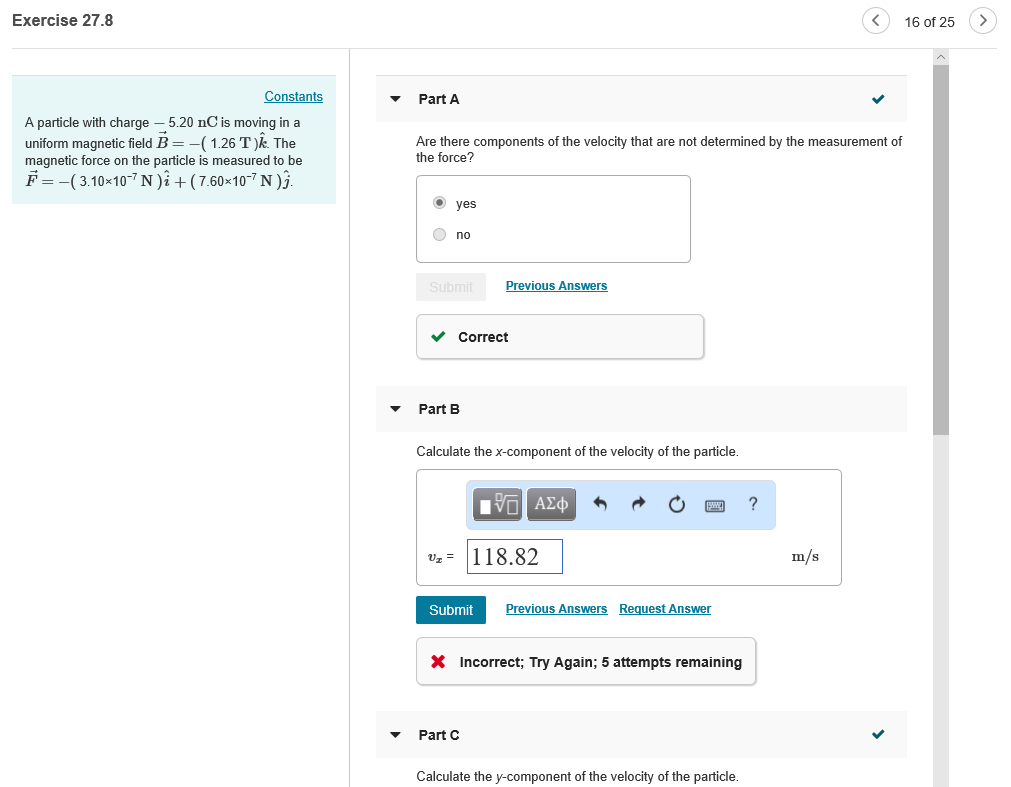This screenshot has width=1011, height=787.
Task: Go back using the left navigation arrow
Action: (876, 20)
